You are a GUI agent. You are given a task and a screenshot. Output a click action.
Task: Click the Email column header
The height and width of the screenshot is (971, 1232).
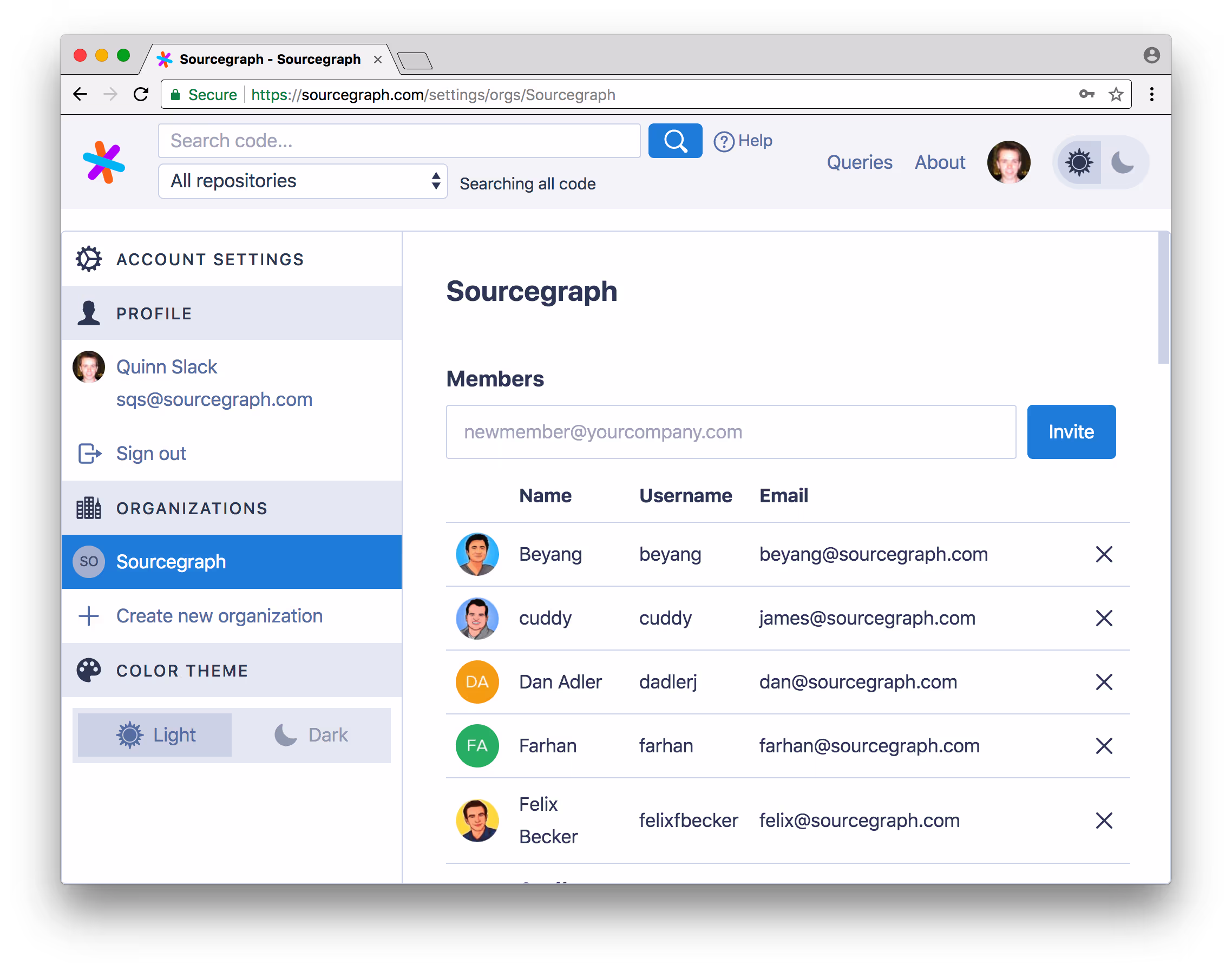tap(783, 496)
